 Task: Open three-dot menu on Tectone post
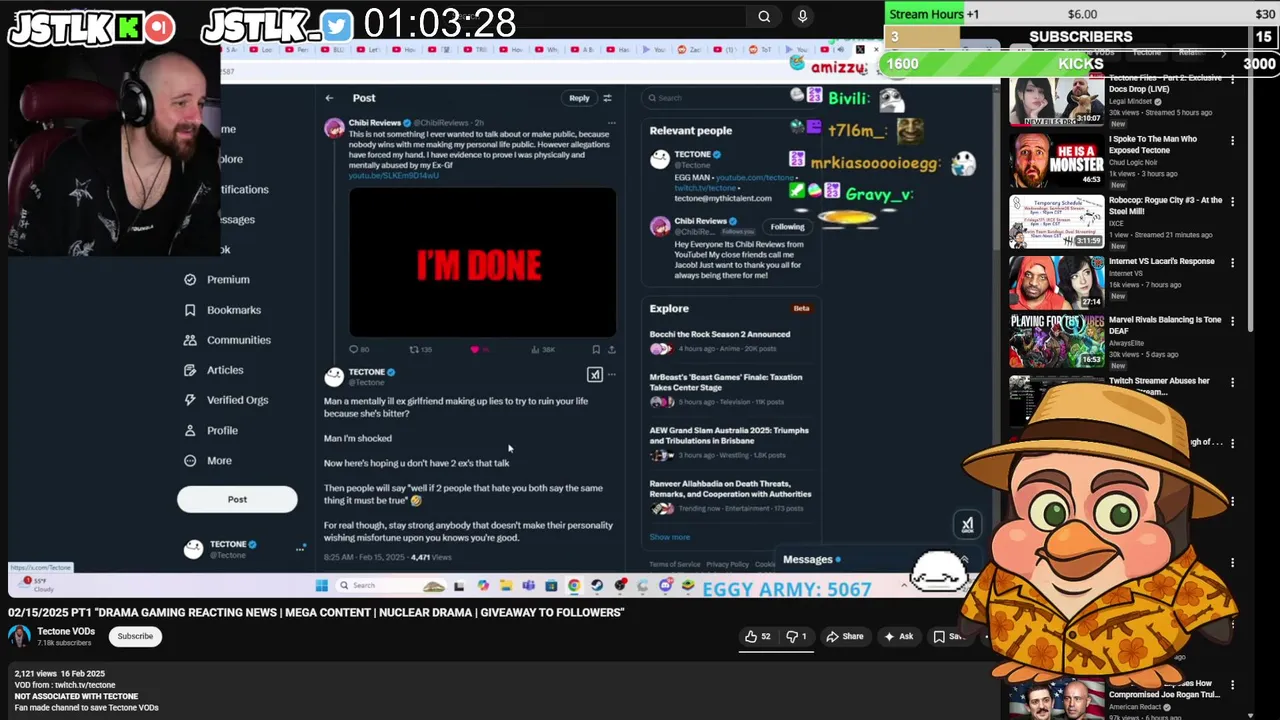point(612,375)
